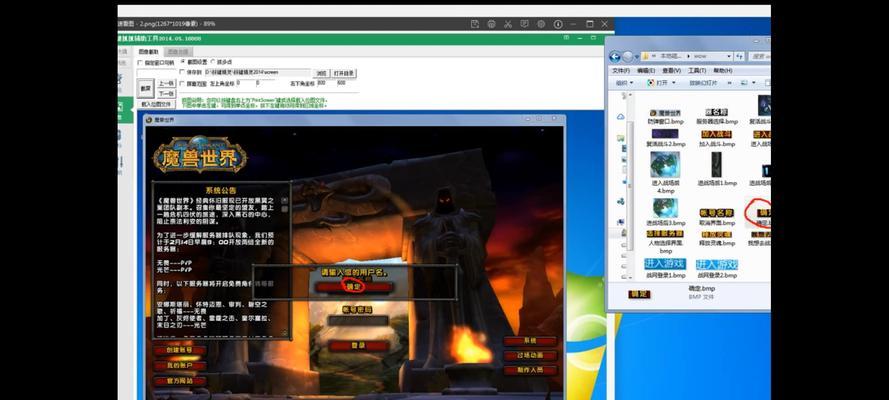Click the 系统 button in game
Screen dimensions: 889x400
(531, 341)
